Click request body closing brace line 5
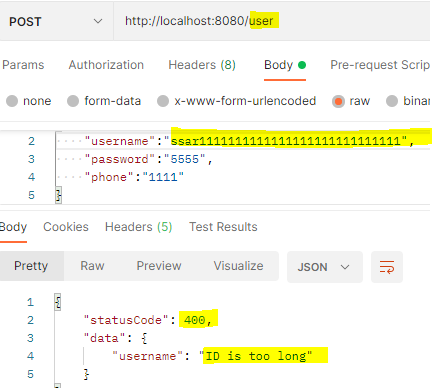This screenshot has height=388, width=432. [x=58, y=195]
